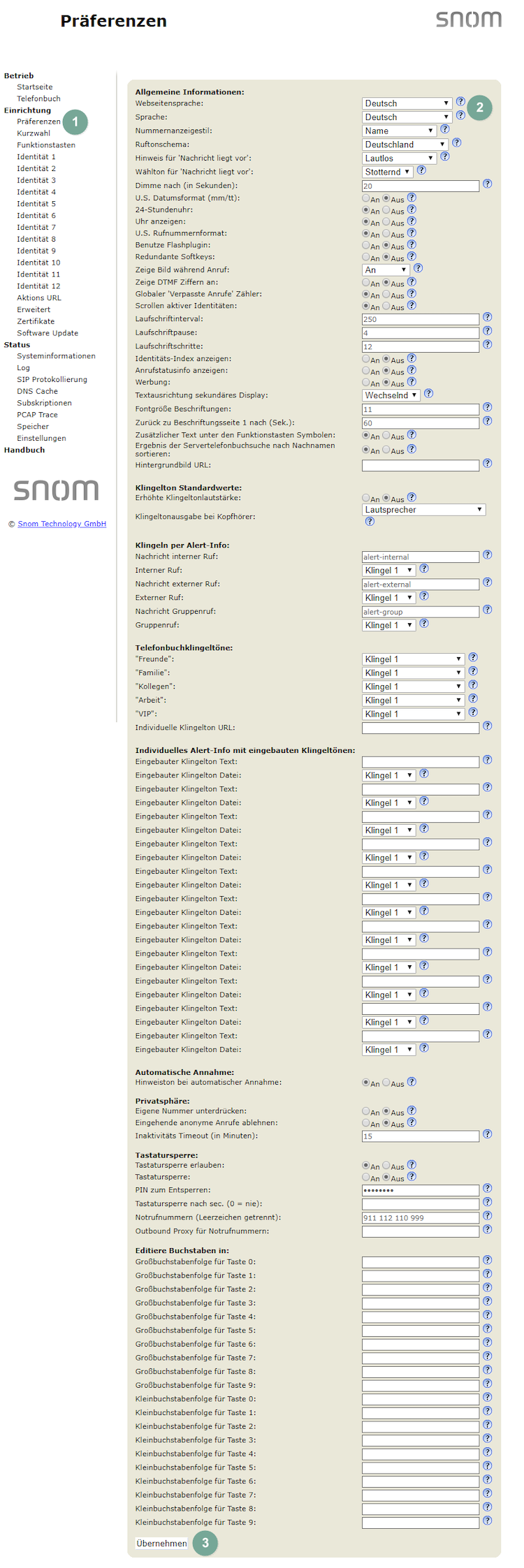This screenshot has width=524, height=1568.
Task: Open the Nummernanzeigestil dropdown
Action: (399, 131)
